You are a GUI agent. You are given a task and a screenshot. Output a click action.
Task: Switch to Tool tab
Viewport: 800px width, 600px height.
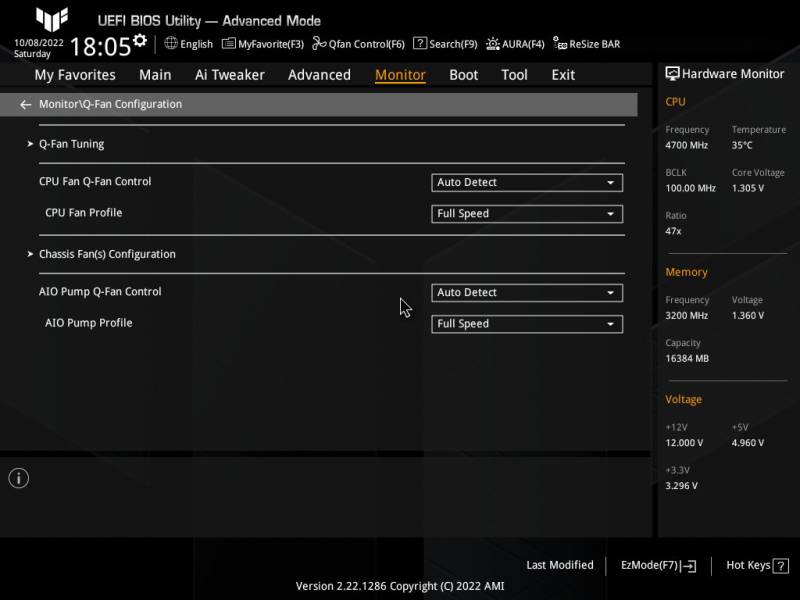tap(514, 75)
